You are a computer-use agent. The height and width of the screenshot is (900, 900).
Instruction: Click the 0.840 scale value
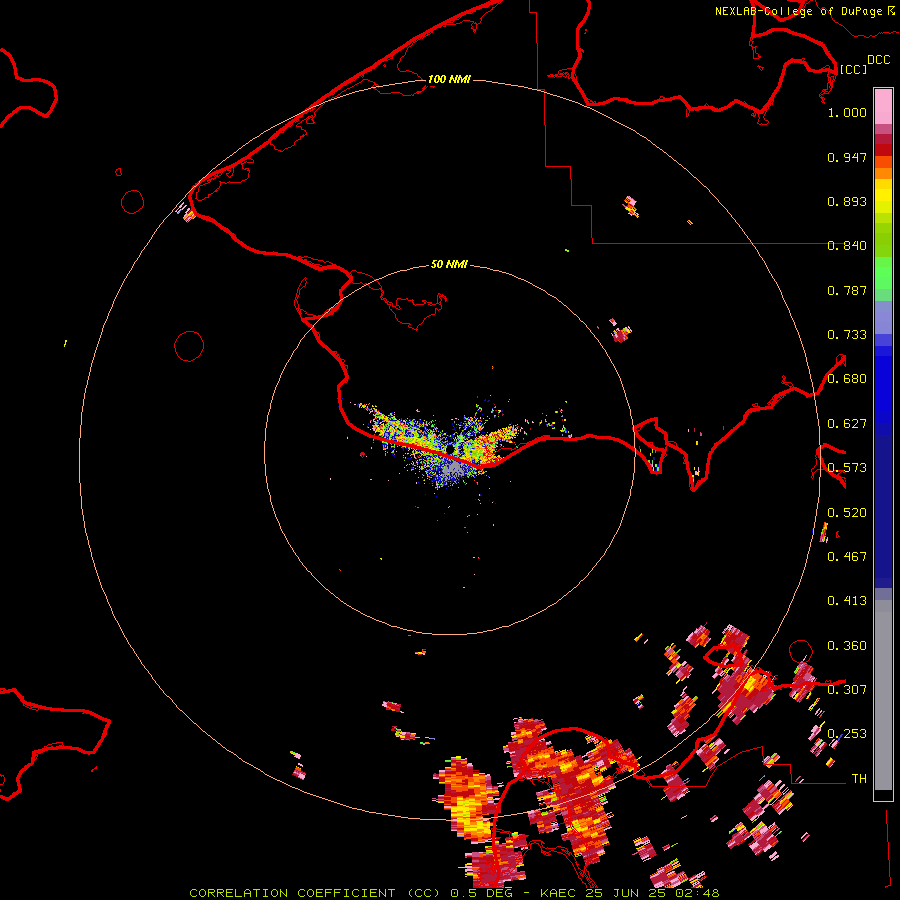(847, 246)
